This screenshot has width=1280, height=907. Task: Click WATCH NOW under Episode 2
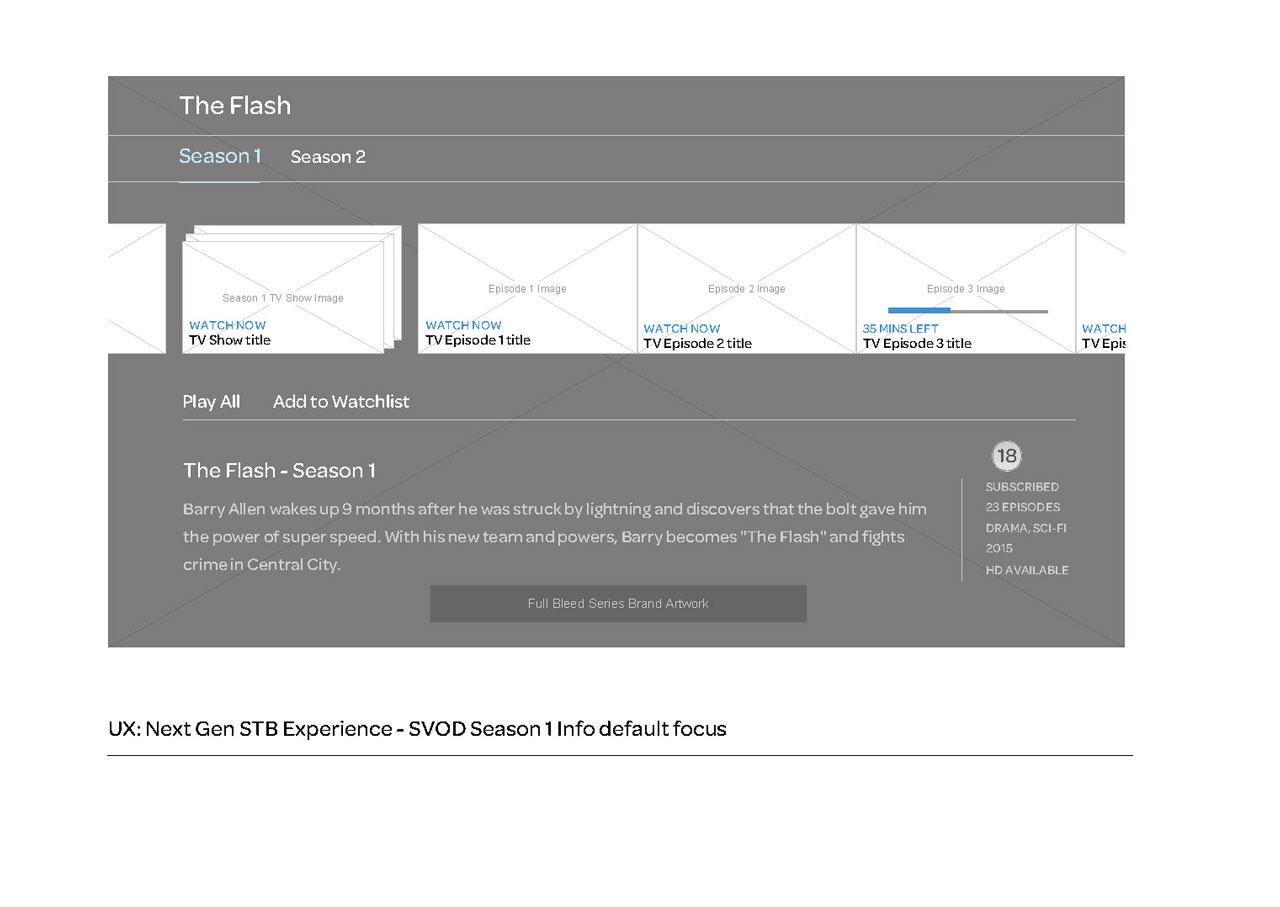(682, 328)
